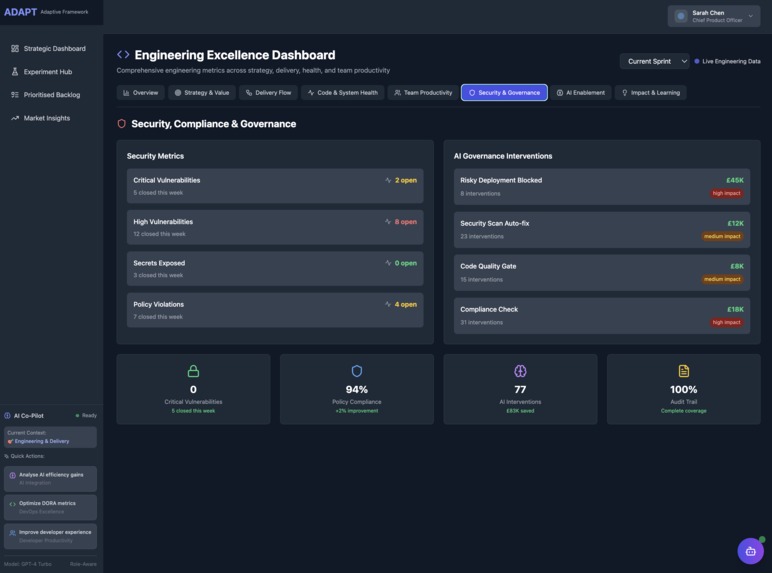This screenshot has width=772, height=573.
Task: Click the people icon on Improve developer experience
Action: (x=13, y=533)
